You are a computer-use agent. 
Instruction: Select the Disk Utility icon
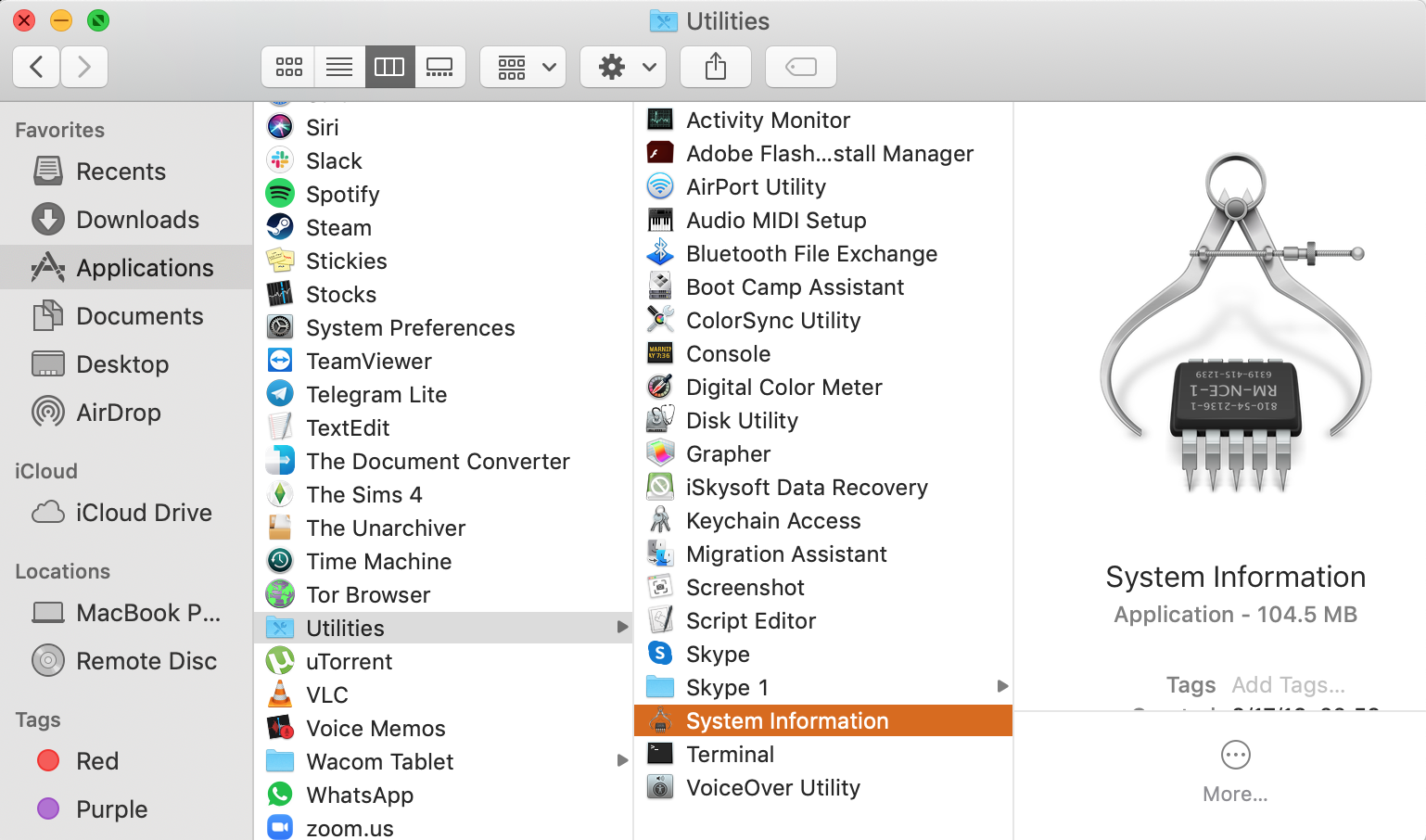coord(660,420)
